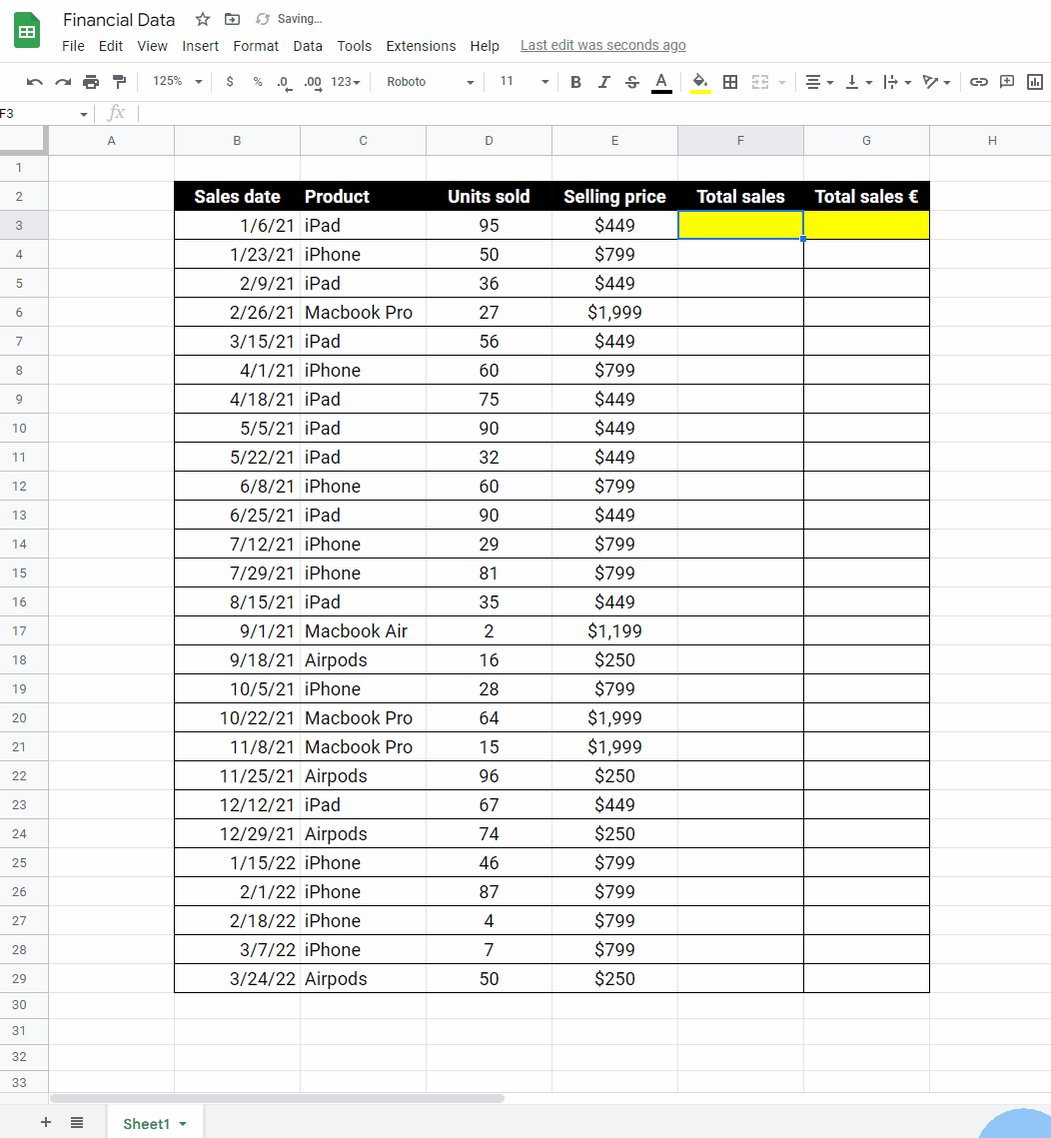Click the undo icon
1051x1138 pixels.
click(34, 82)
